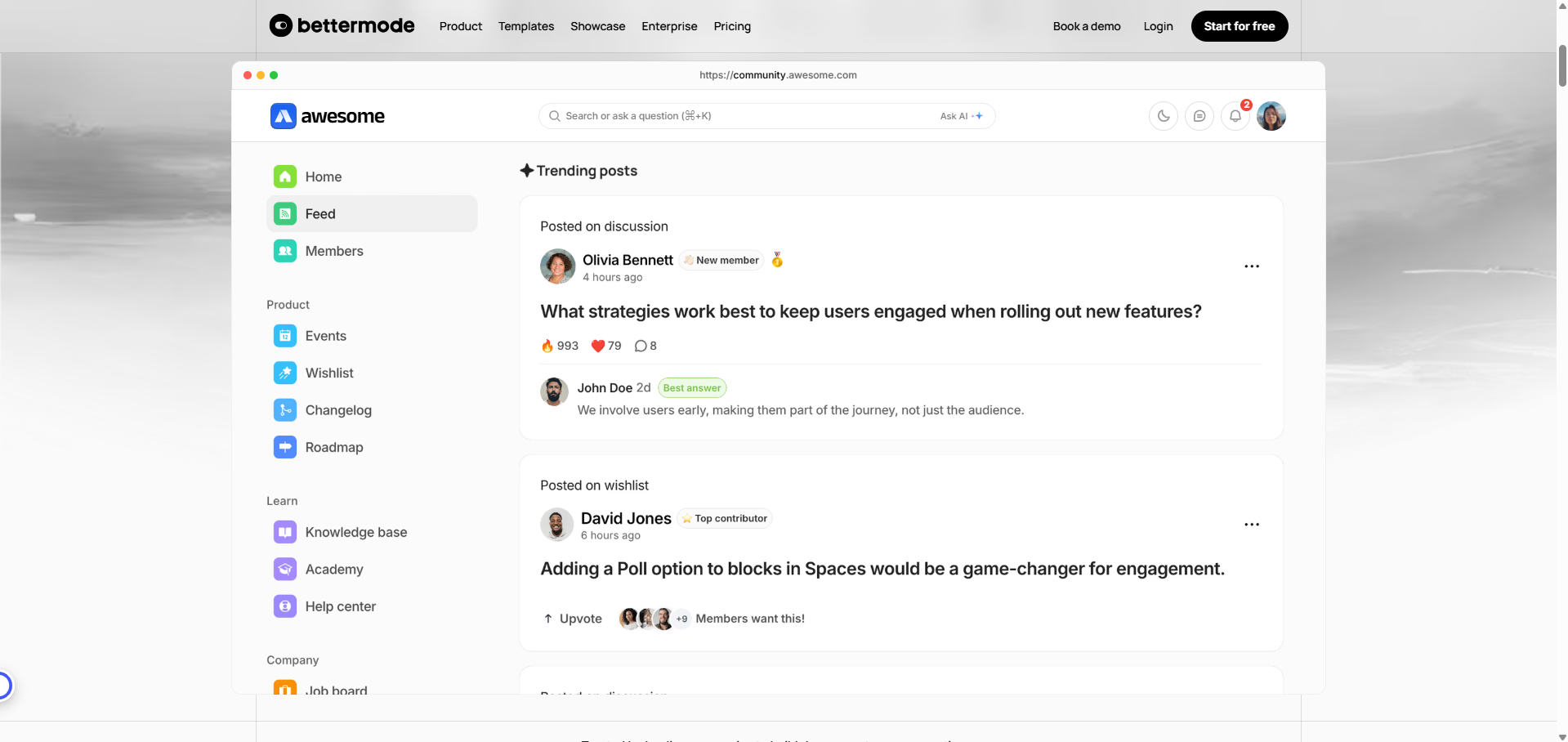The width and height of the screenshot is (1568, 742).
Task: Click Book a demo link
Action: (x=1087, y=26)
